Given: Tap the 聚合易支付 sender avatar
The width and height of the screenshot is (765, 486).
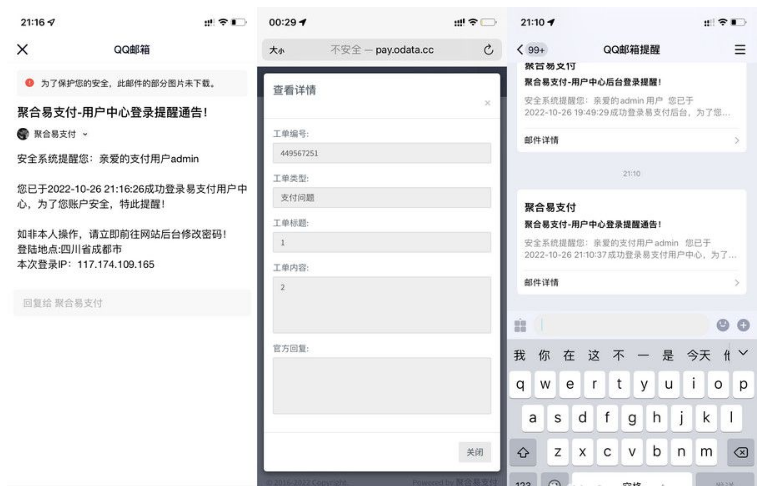Looking at the screenshot, I should point(23,134).
